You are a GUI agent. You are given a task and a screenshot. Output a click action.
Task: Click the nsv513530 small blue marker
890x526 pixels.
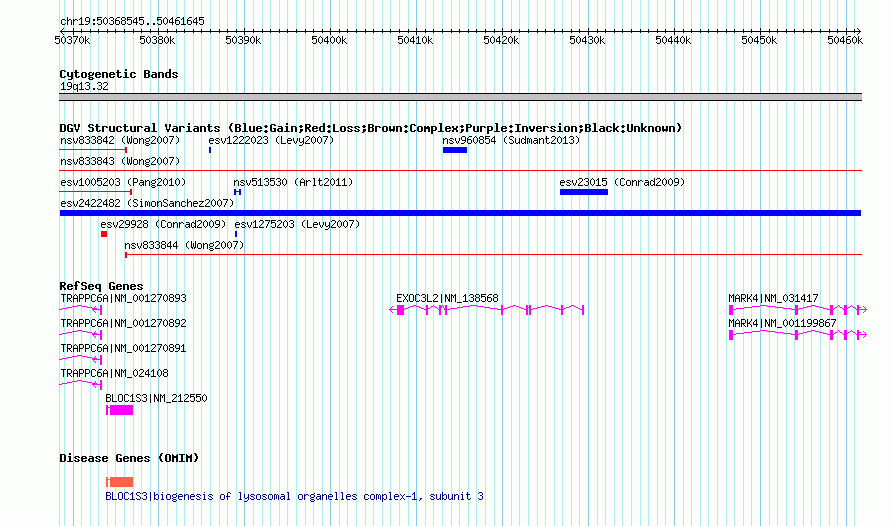tap(237, 192)
